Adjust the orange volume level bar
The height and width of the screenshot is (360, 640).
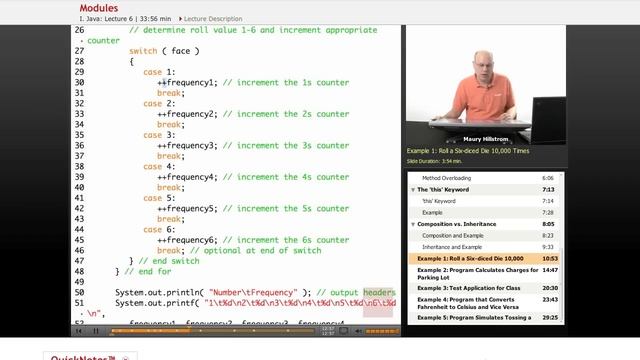pyautogui.click(x=382, y=331)
